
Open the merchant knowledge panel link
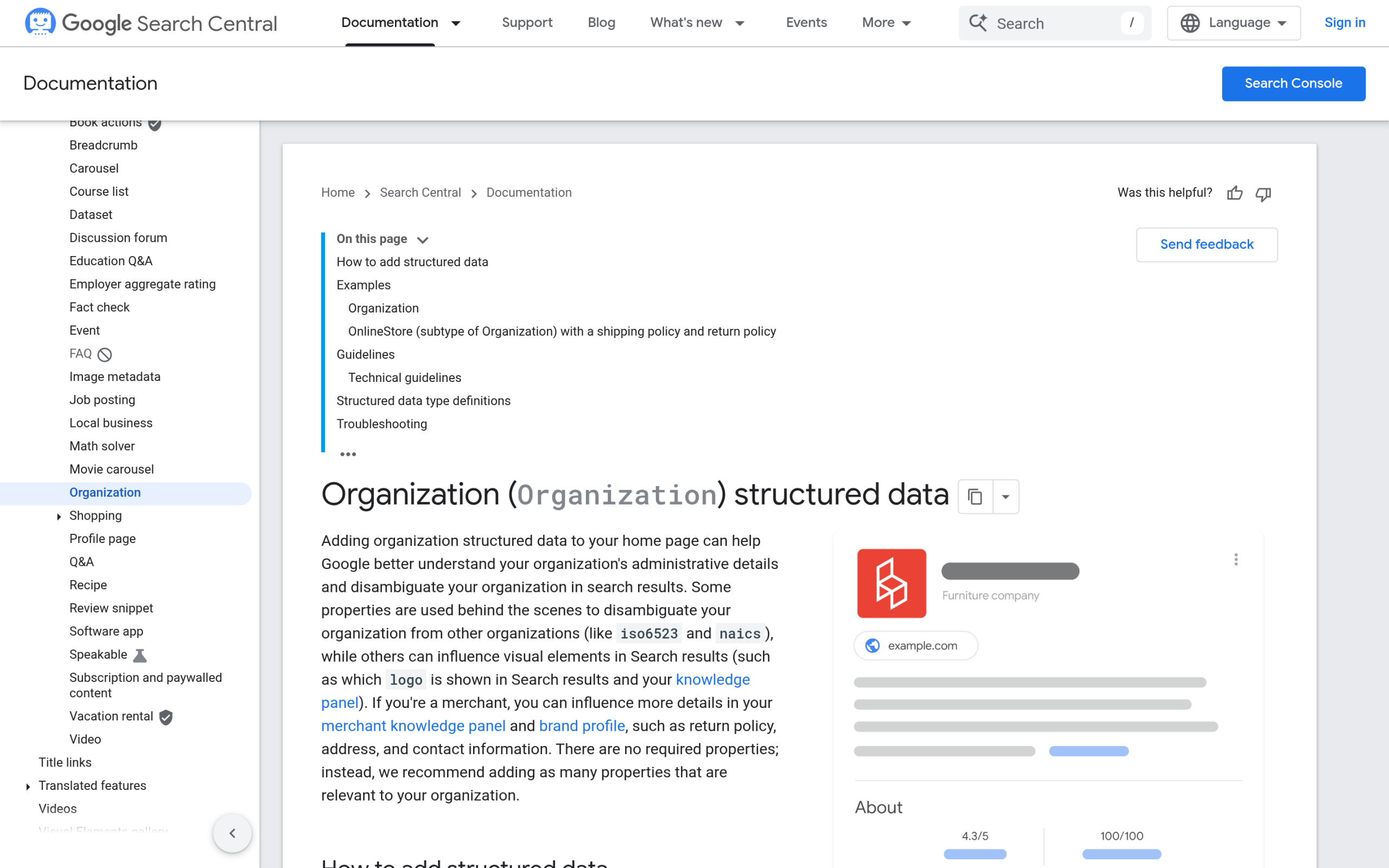tap(413, 726)
